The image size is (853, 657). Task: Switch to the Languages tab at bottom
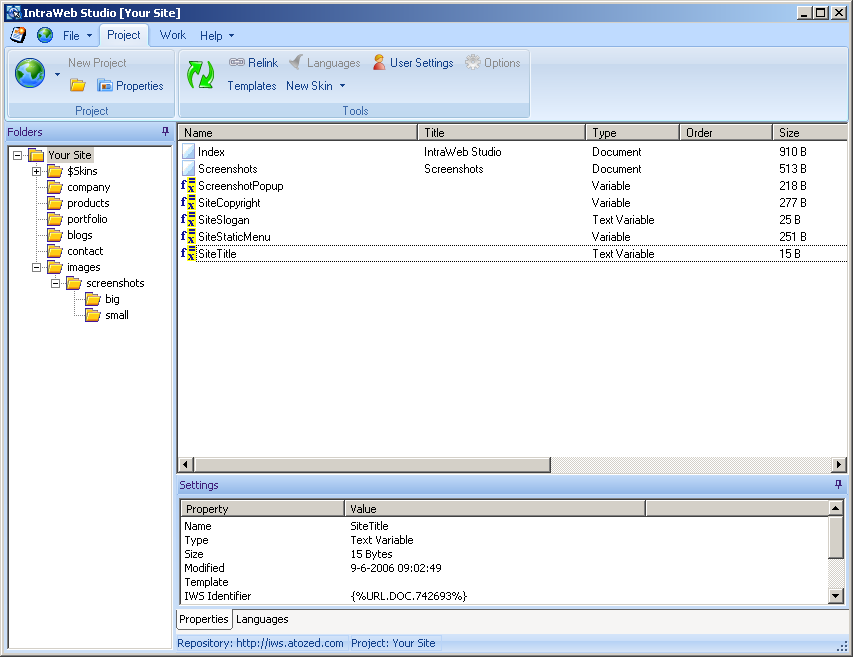click(262, 620)
